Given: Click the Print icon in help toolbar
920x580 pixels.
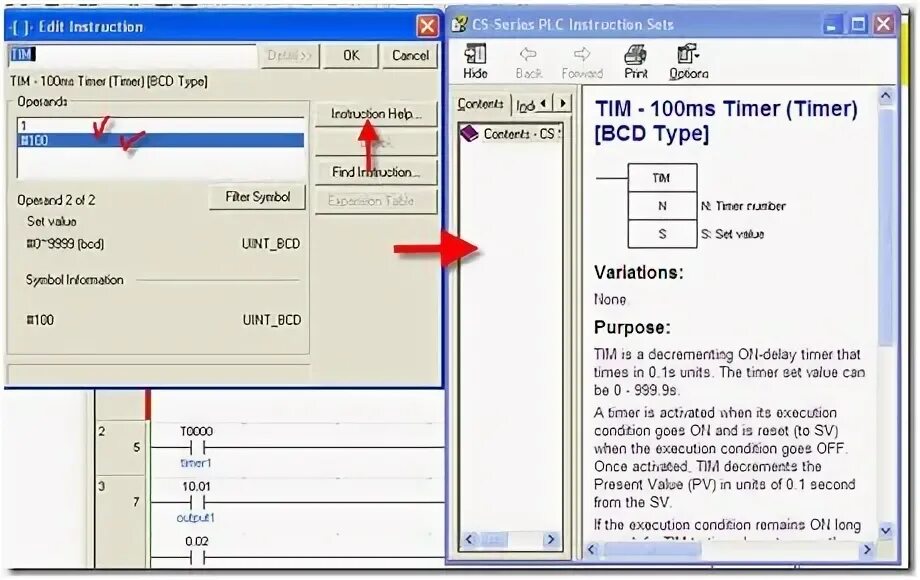Looking at the screenshot, I should 635,61.
